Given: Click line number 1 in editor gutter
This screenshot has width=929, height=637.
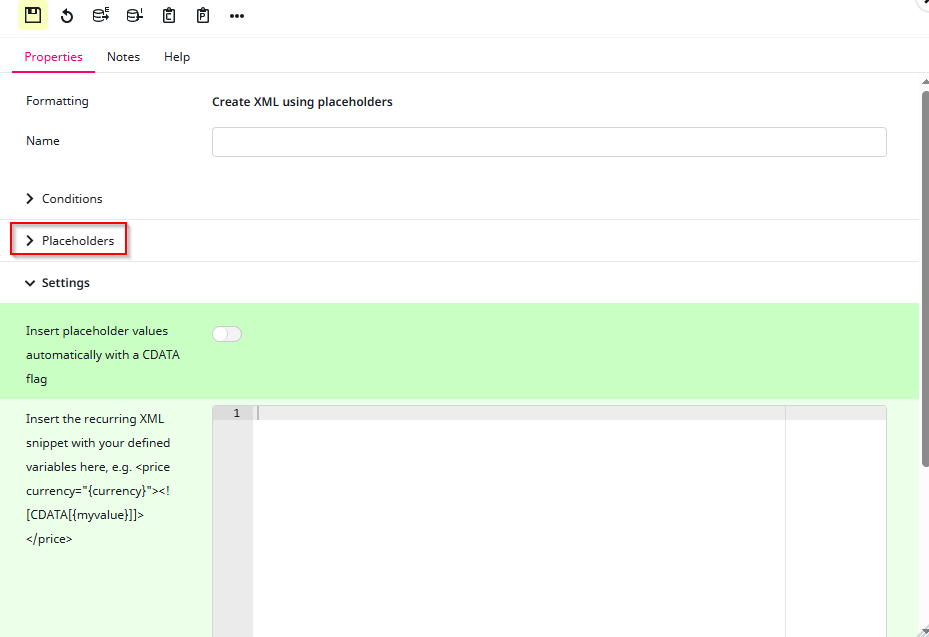Looking at the screenshot, I should (236, 413).
